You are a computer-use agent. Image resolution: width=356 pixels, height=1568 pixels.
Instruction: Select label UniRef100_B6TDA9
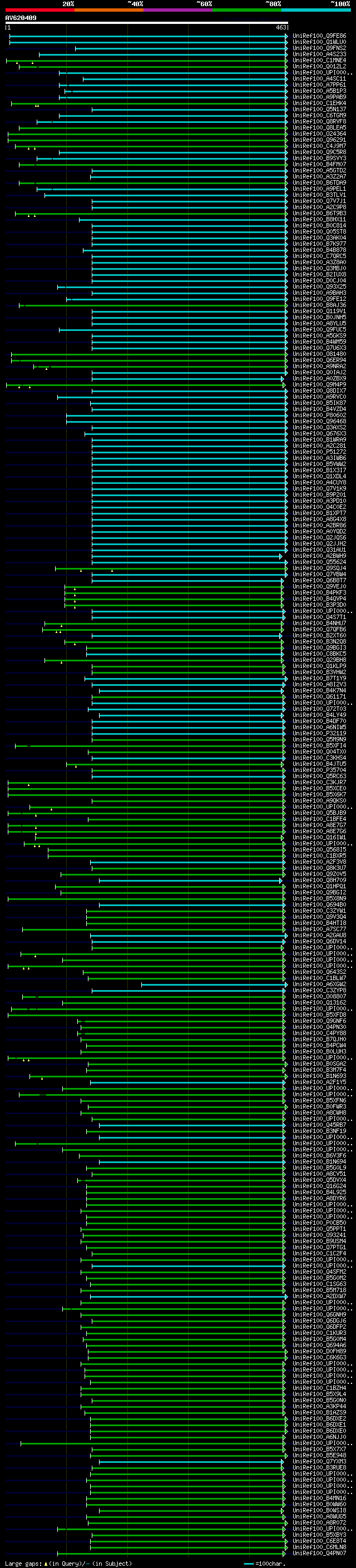[x=319, y=182]
